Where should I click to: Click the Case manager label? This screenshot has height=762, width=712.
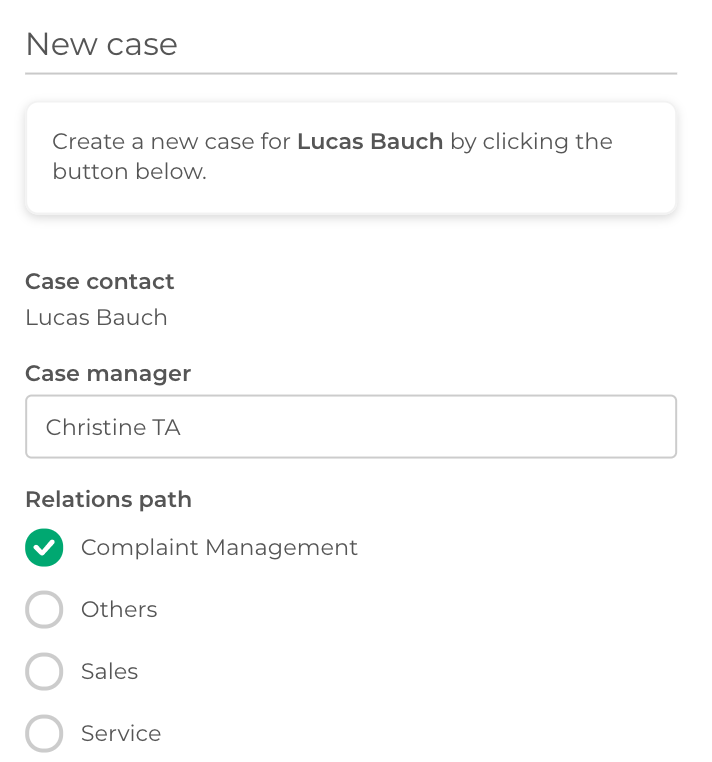[108, 374]
